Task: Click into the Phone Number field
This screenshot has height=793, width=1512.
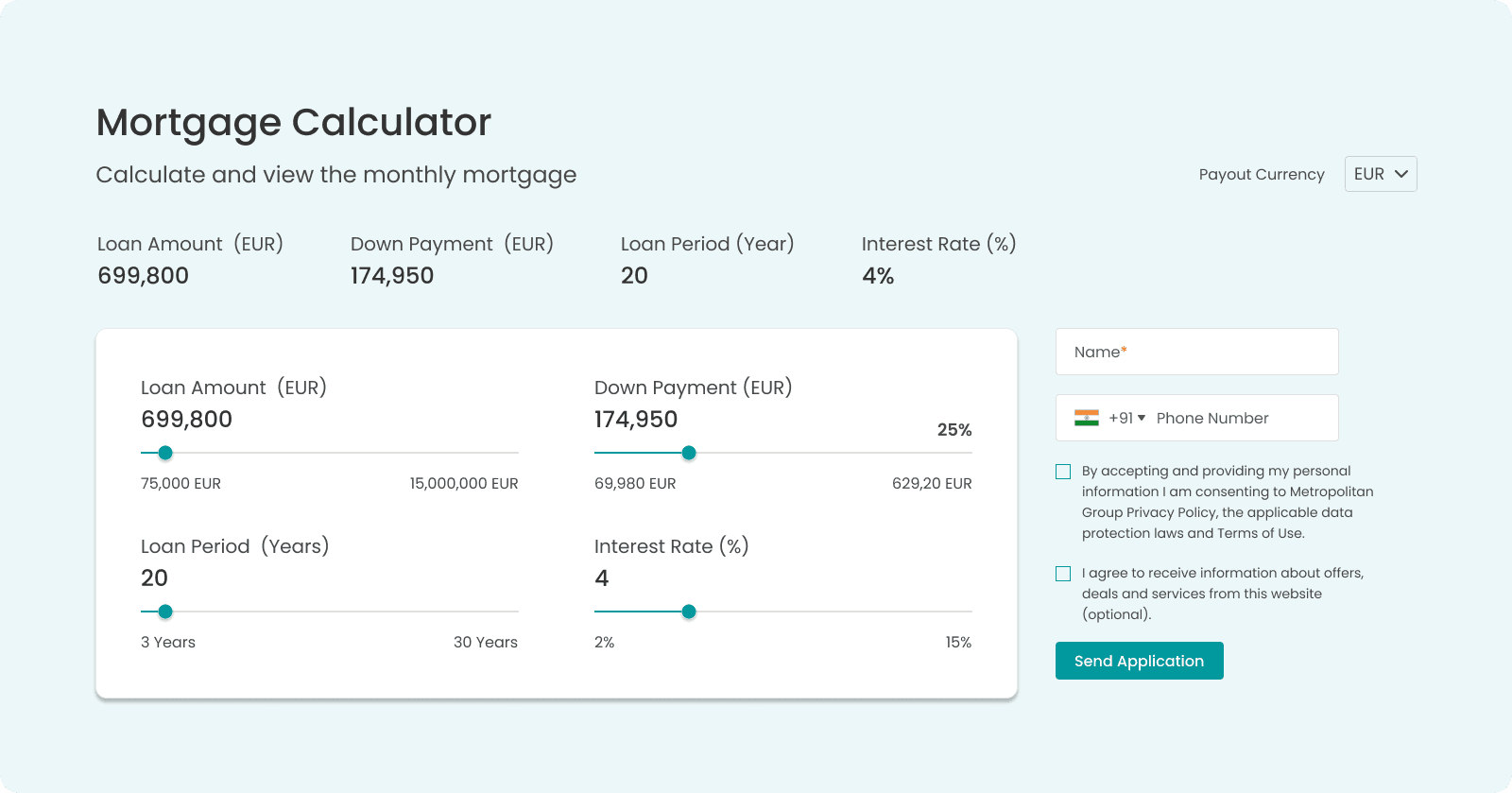Action: coord(1238,418)
